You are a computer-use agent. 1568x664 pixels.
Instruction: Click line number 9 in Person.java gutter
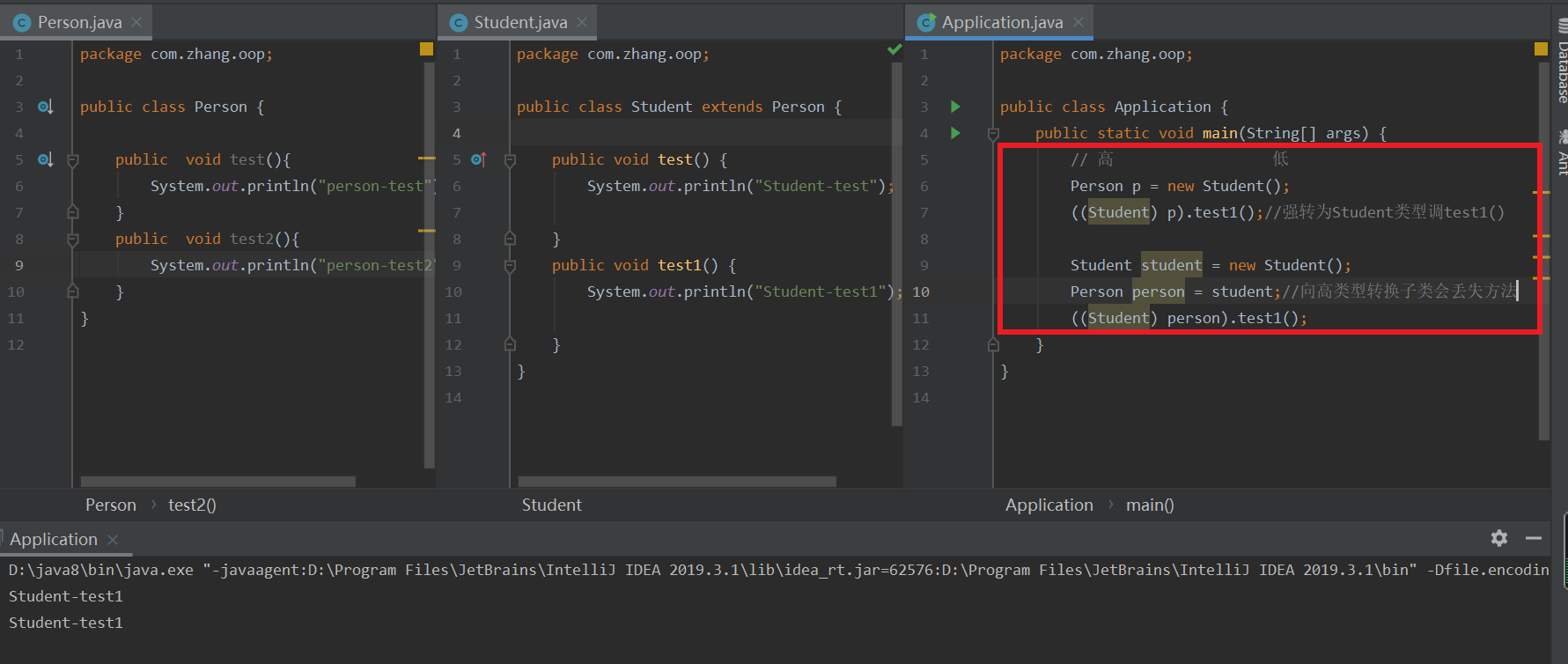(19, 265)
